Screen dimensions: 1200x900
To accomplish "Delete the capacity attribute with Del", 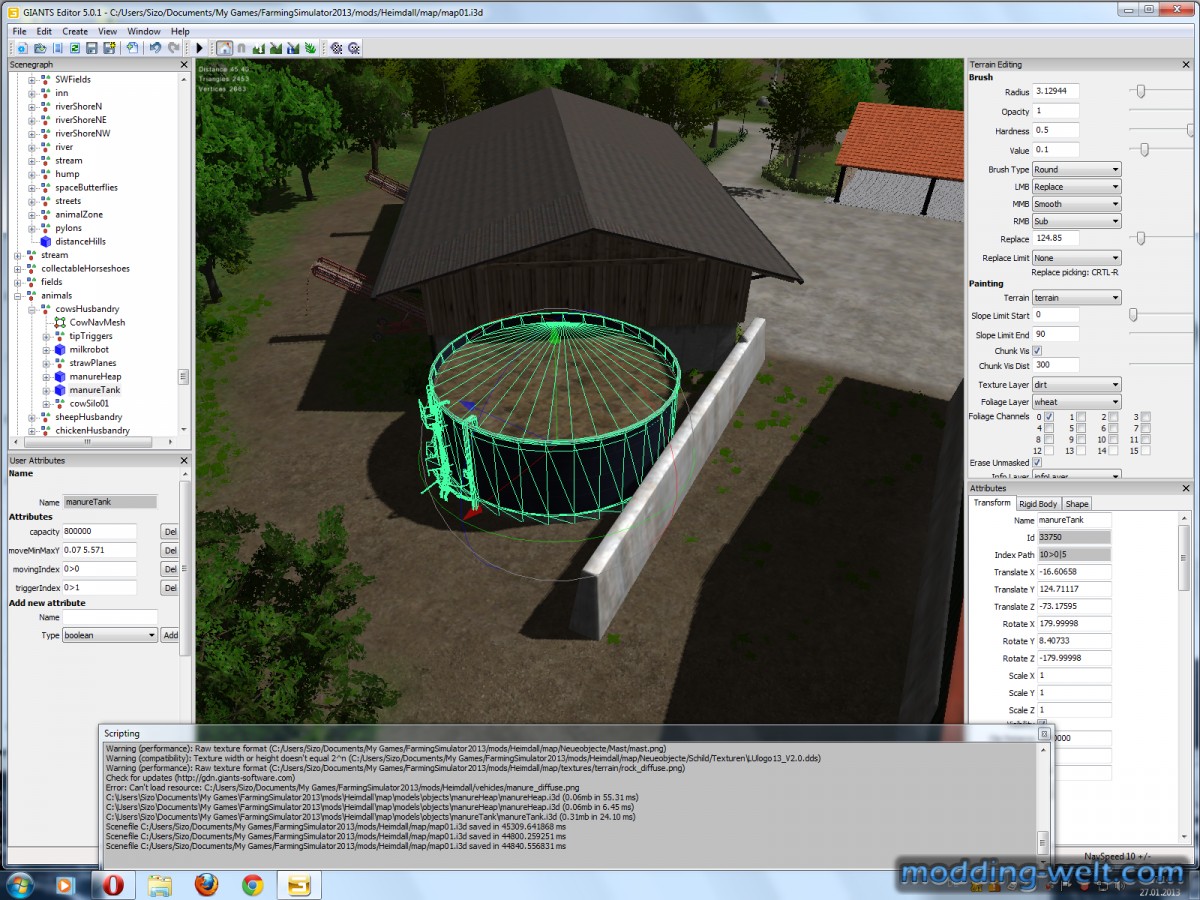I will coord(170,532).
